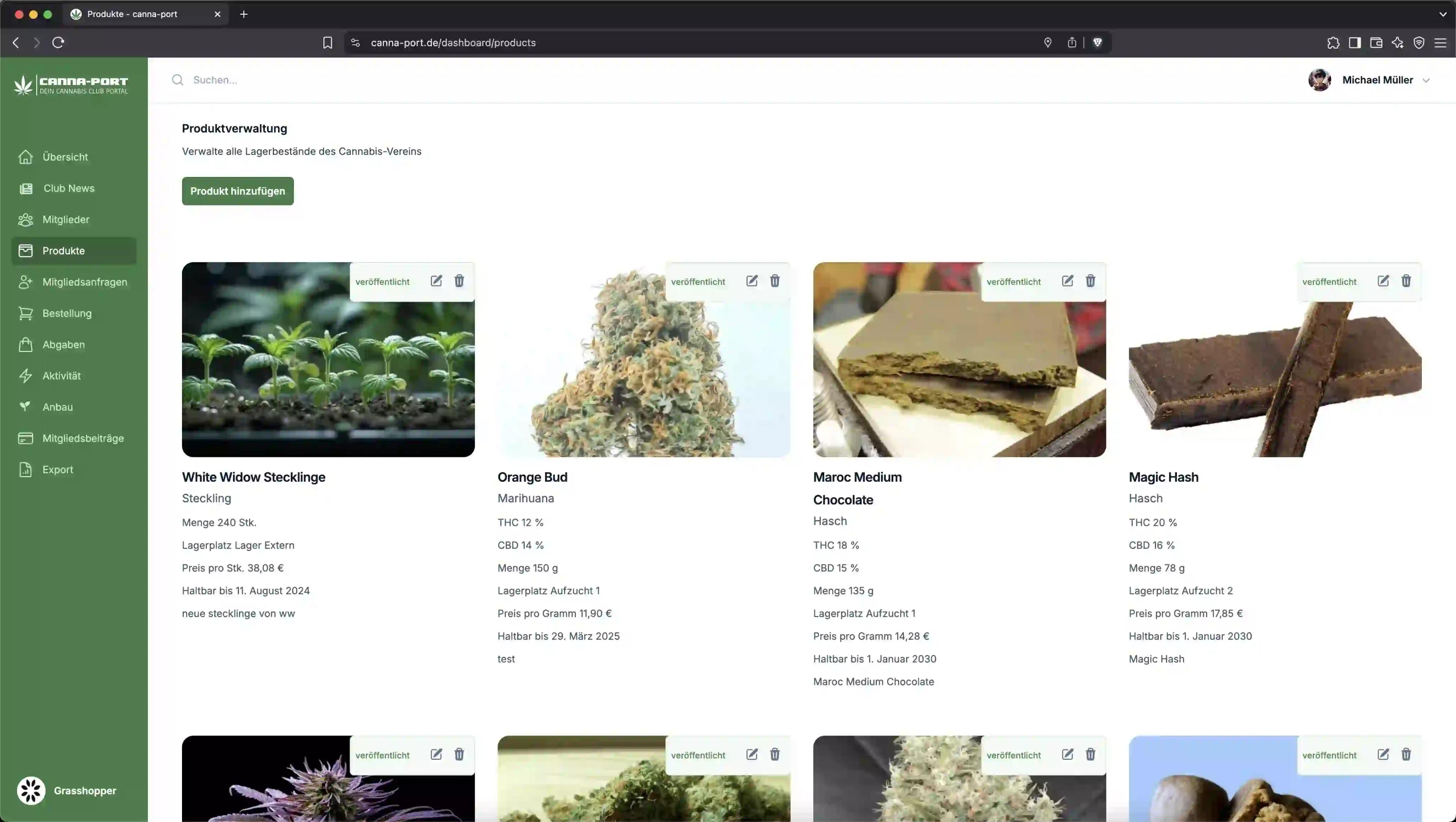Expand the browser tab list chevron
1456x822 pixels.
(1442, 14)
